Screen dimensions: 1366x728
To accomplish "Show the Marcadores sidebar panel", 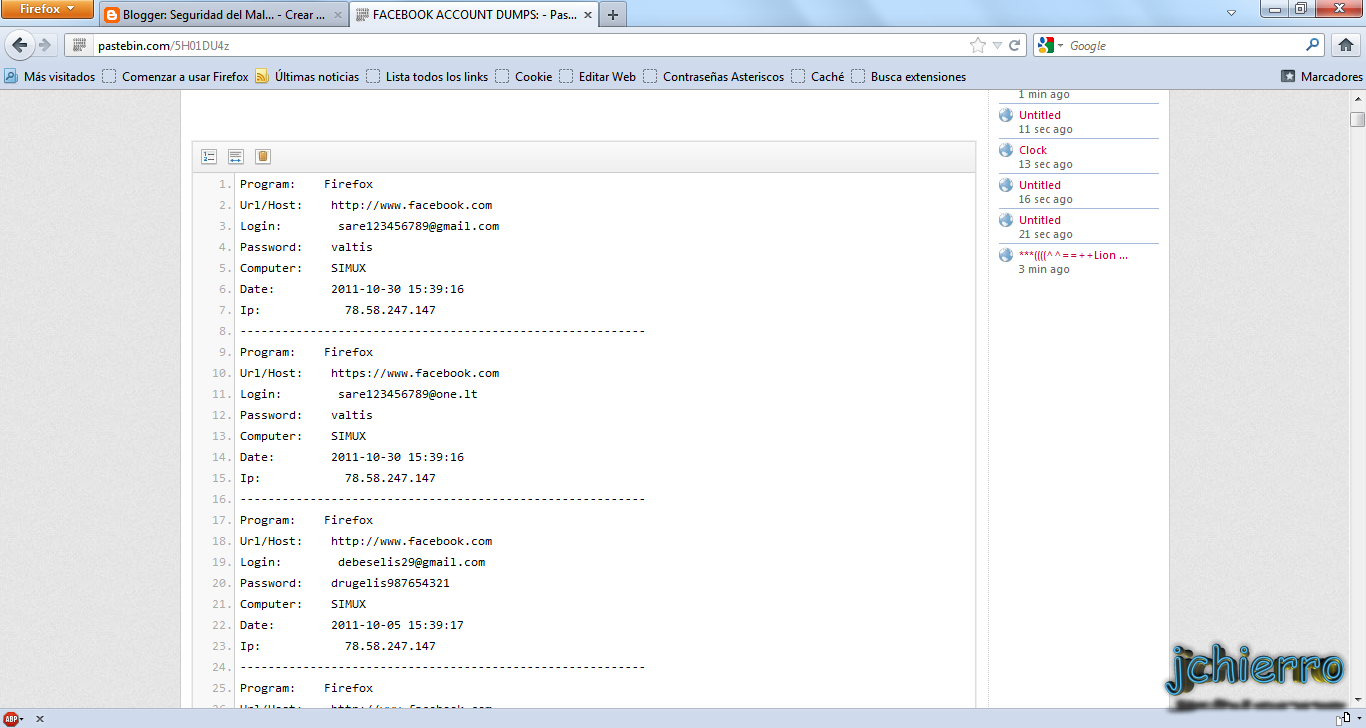I will (x=1322, y=75).
